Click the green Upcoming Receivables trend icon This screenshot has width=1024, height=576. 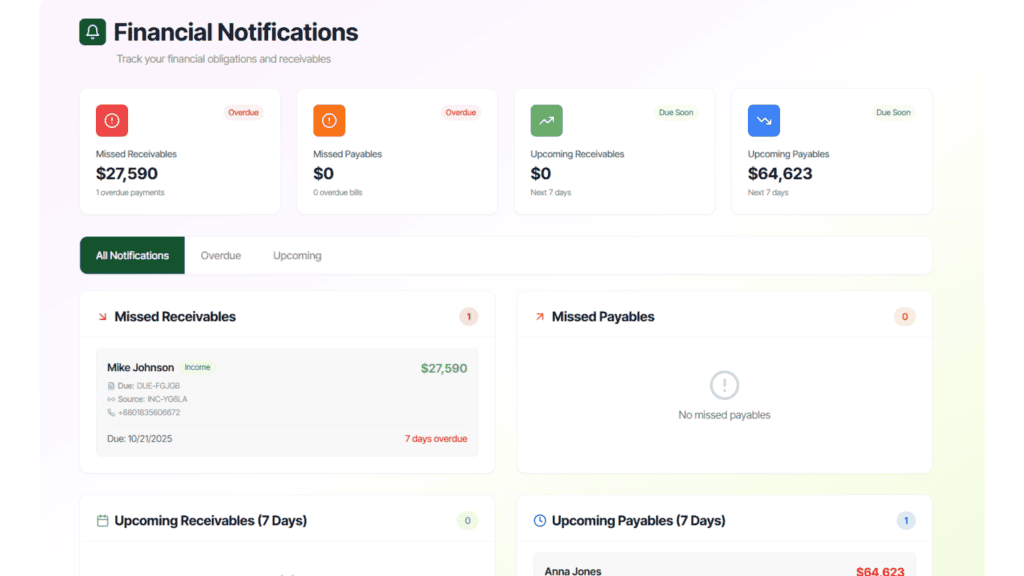546,121
